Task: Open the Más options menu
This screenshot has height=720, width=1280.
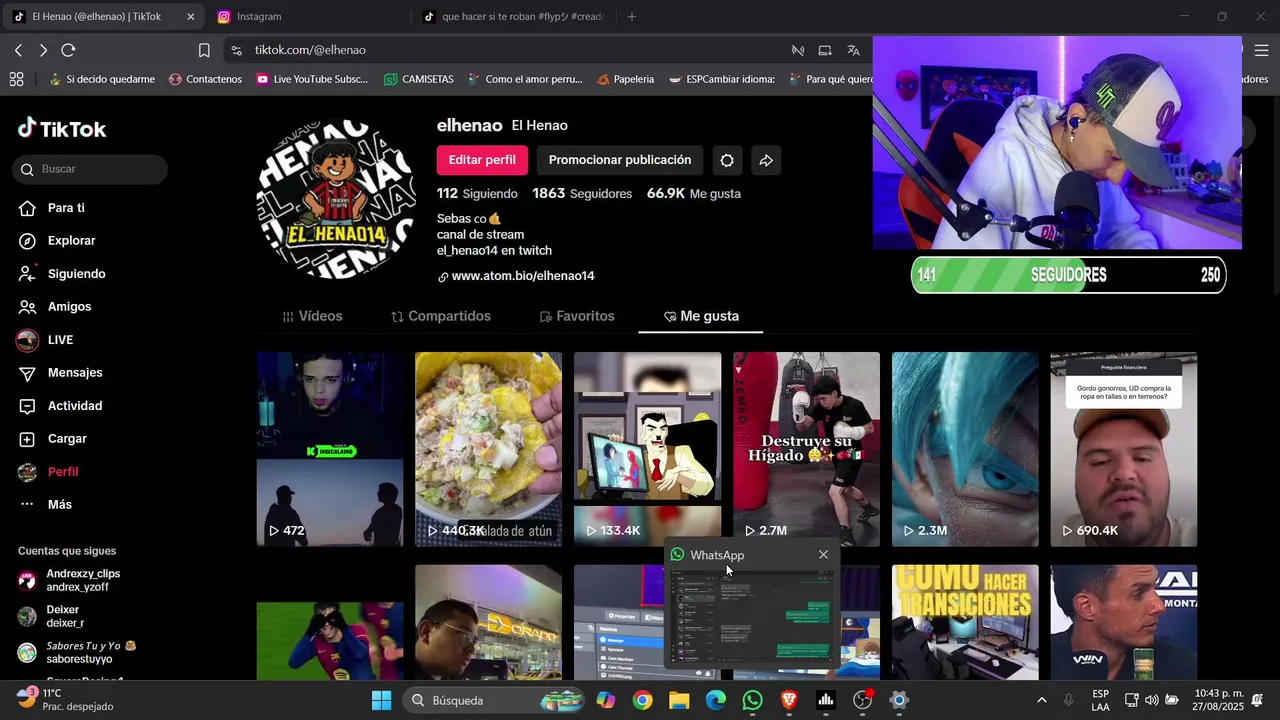Action: click(59, 505)
